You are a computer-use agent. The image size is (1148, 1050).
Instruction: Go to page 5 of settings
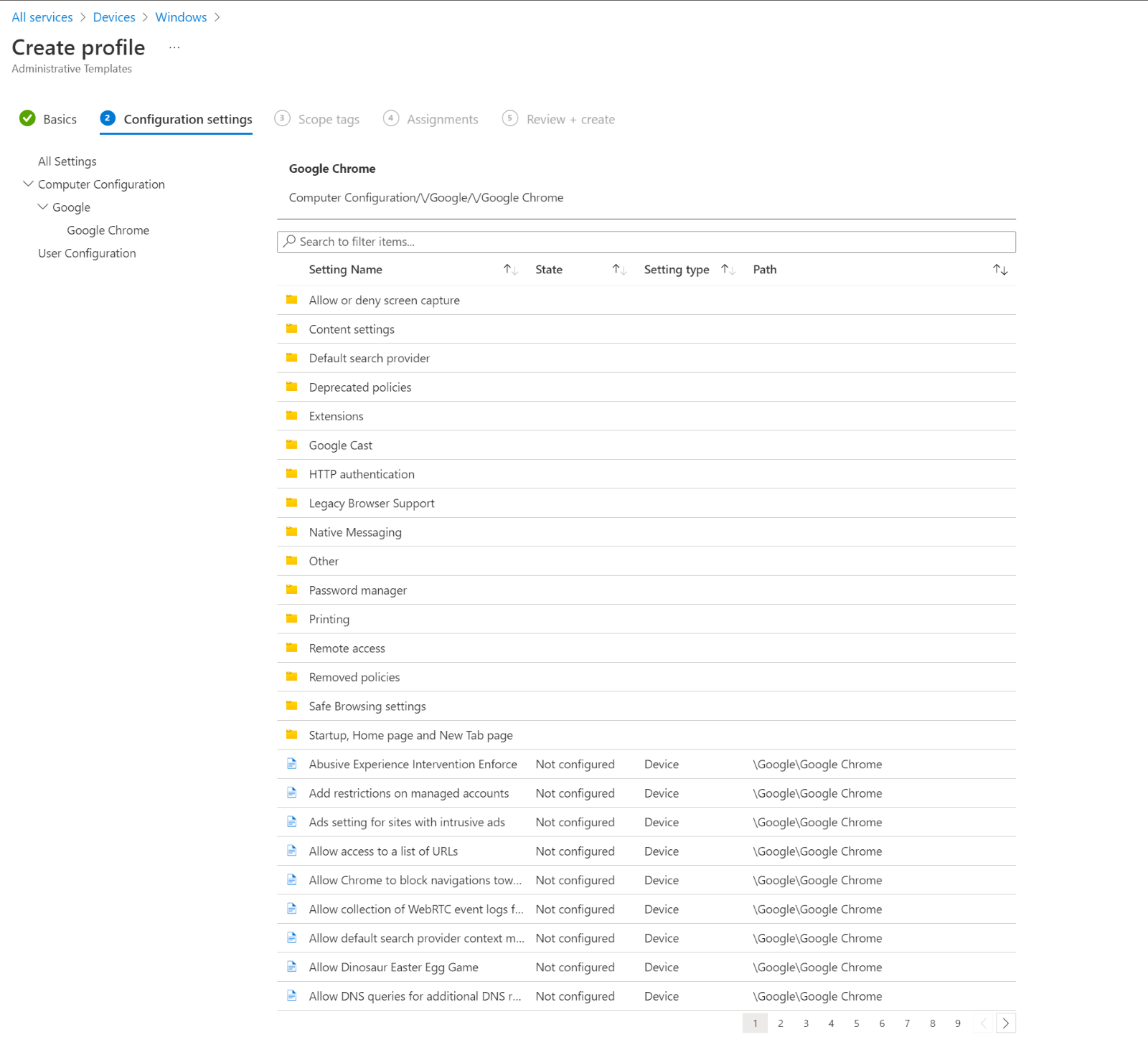pyautogui.click(x=857, y=1023)
